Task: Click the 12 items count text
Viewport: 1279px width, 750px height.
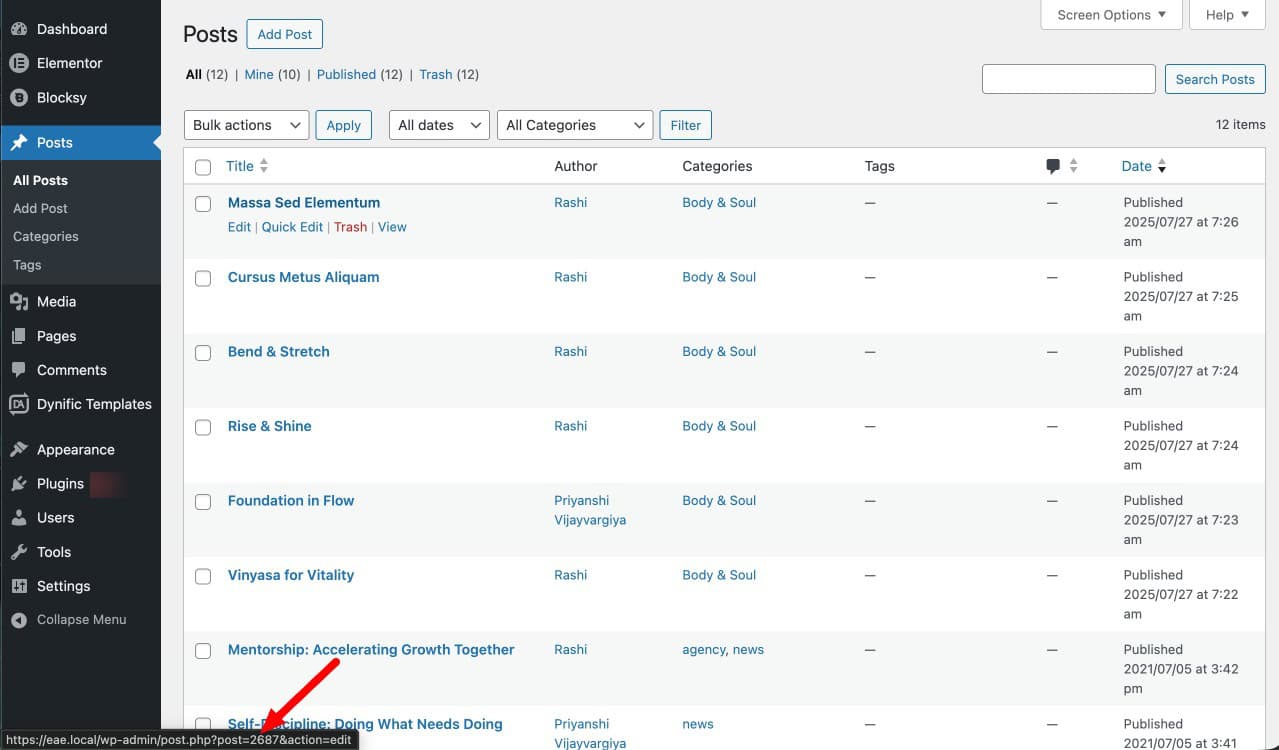Action: [1240, 125]
